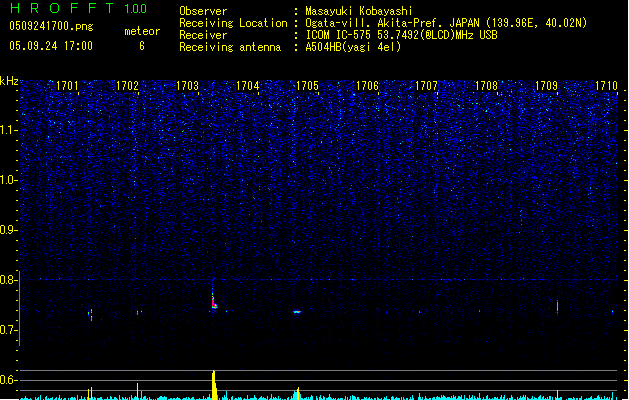Click the 0.9 kHz axis label
629x400 pixels.
[x=9, y=230]
